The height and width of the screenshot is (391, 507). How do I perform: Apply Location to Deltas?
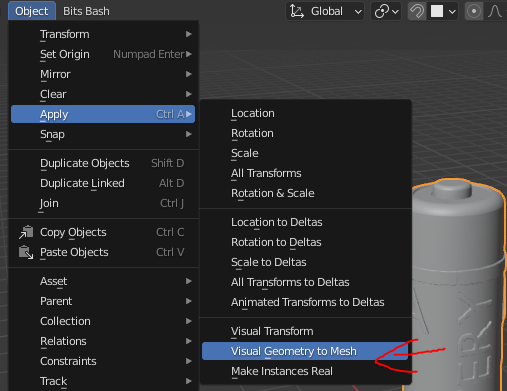pyautogui.click(x=305, y=222)
